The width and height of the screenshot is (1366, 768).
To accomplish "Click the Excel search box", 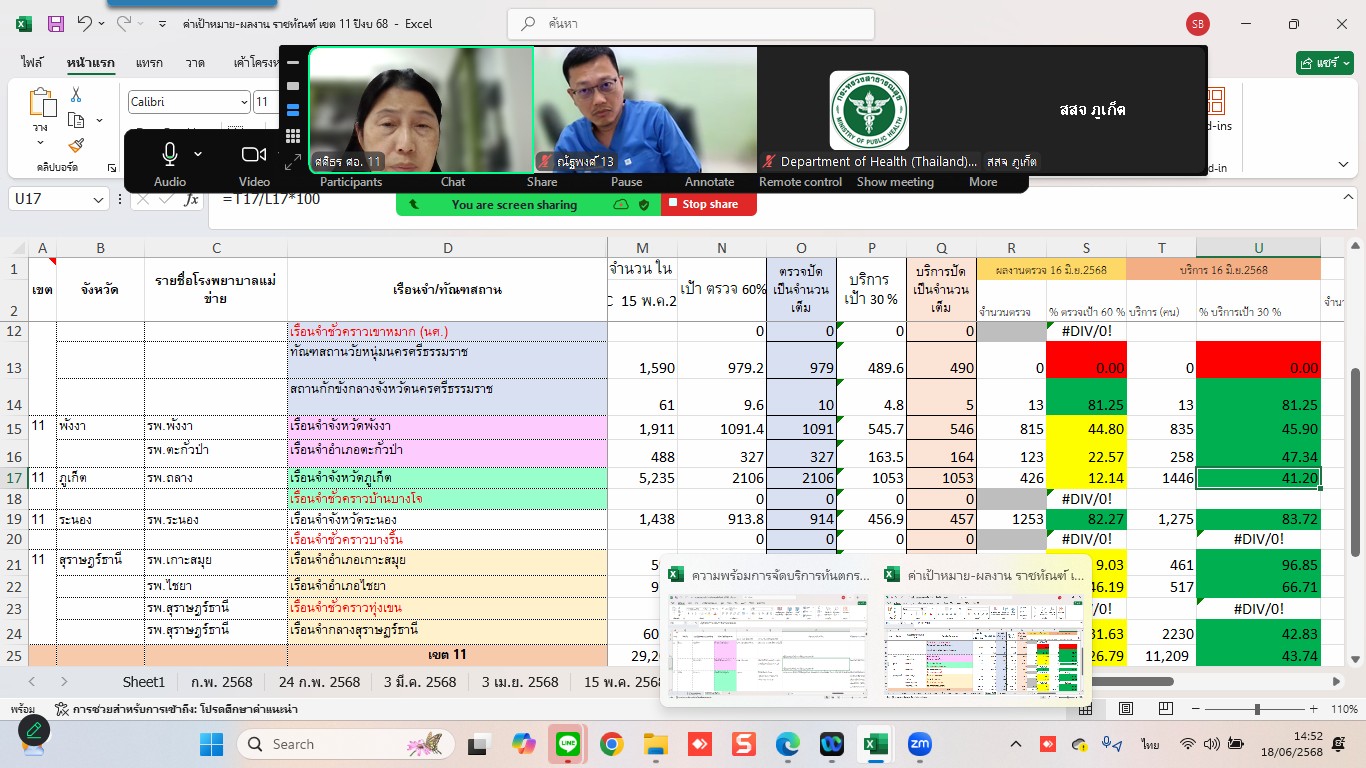I will pyautogui.click(x=690, y=23).
